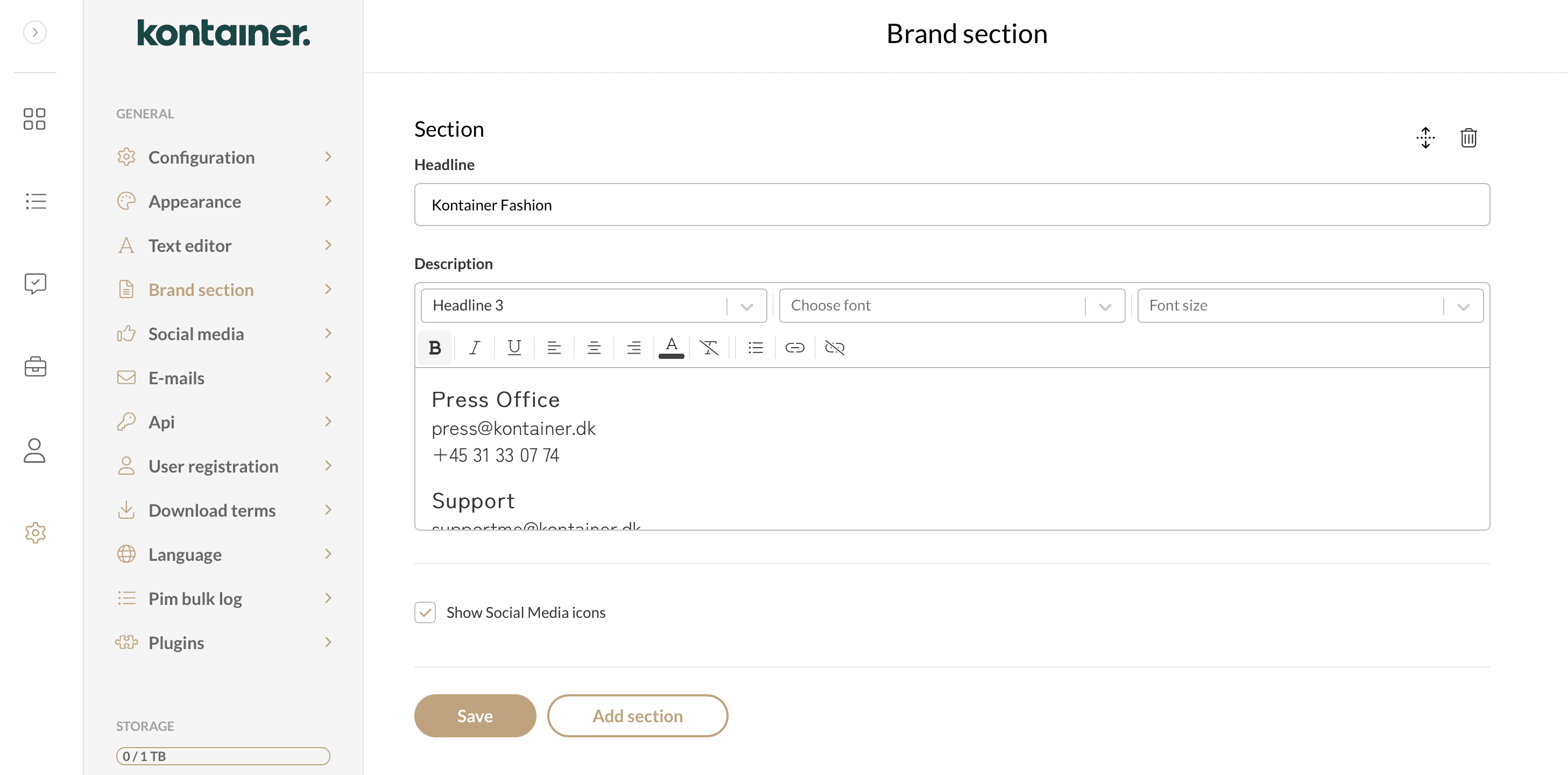This screenshot has height=775, width=1568.
Task: Create a bullet list in the editor
Action: 755,347
